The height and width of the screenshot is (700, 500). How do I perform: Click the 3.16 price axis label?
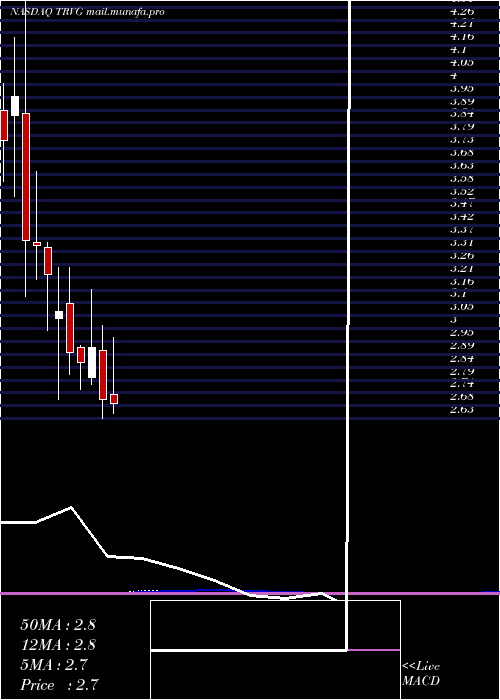click(462, 282)
